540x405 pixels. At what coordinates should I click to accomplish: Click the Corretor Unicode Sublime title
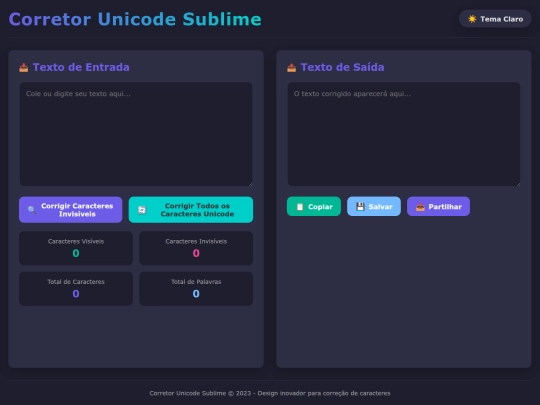135,19
